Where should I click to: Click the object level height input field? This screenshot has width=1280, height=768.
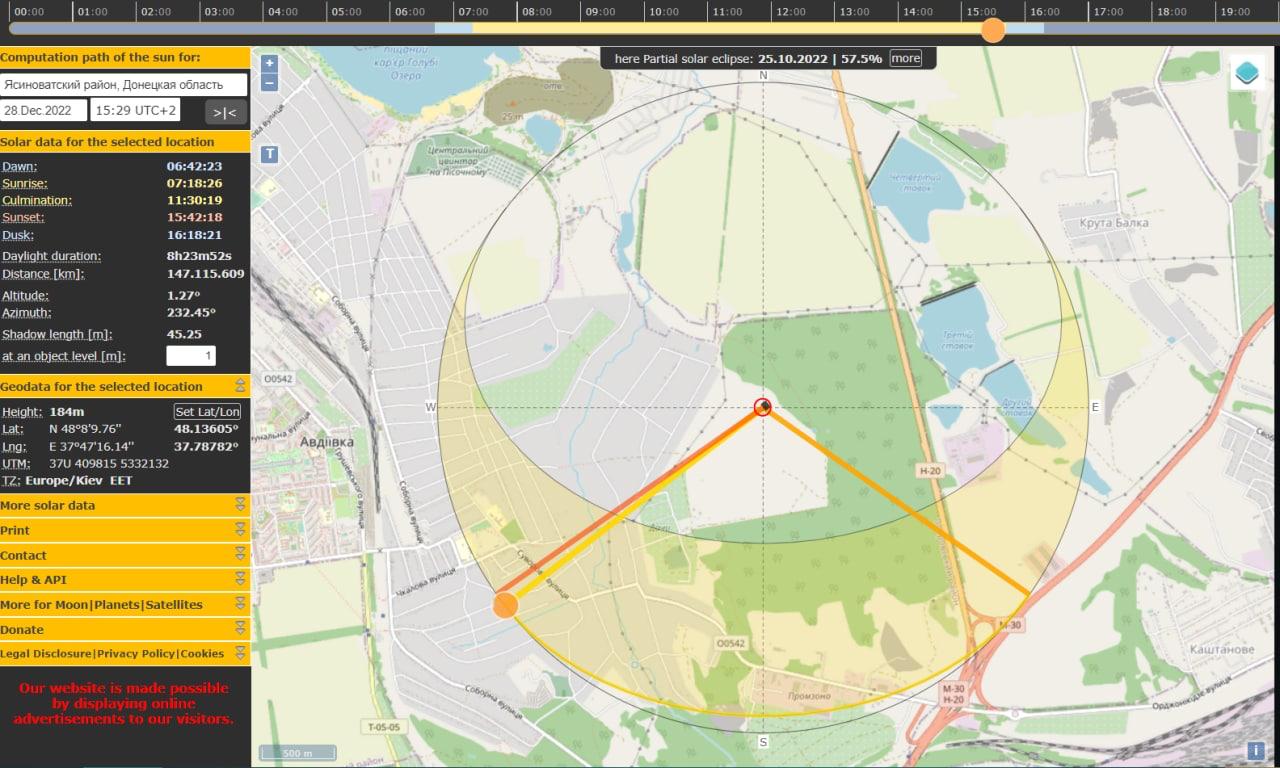[190, 356]
